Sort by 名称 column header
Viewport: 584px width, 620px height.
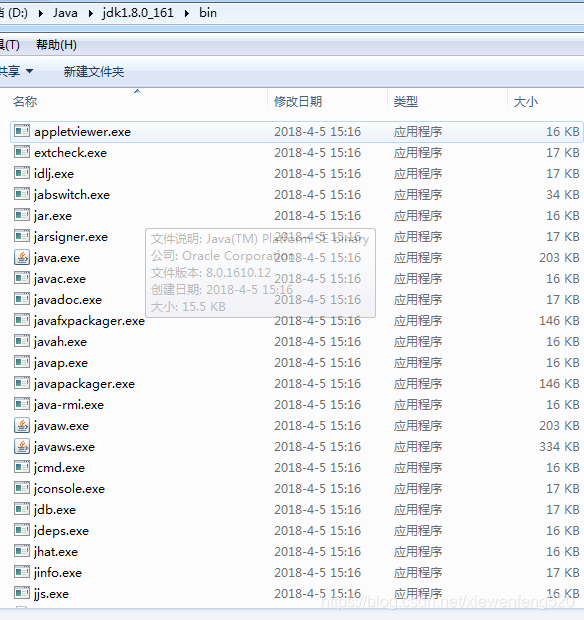tap(25, 102)
